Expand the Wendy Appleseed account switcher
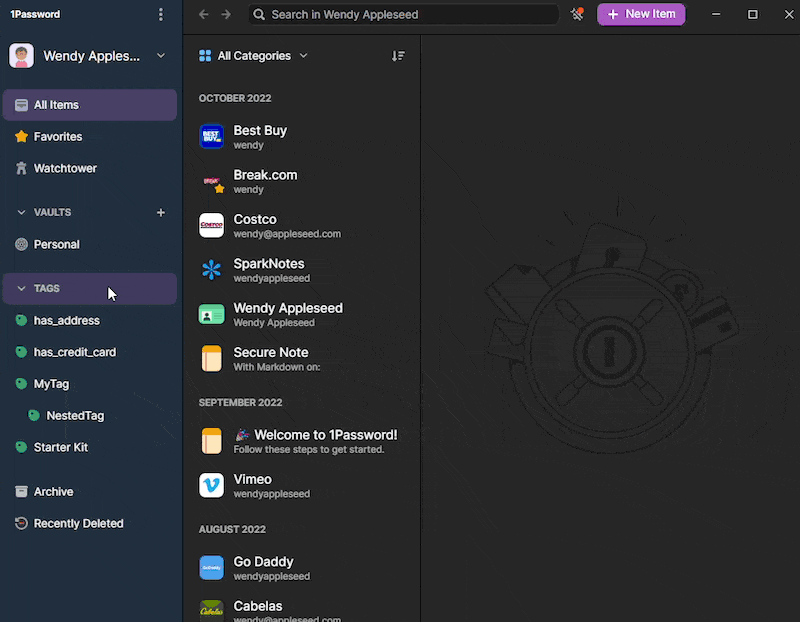 point(161,56)
